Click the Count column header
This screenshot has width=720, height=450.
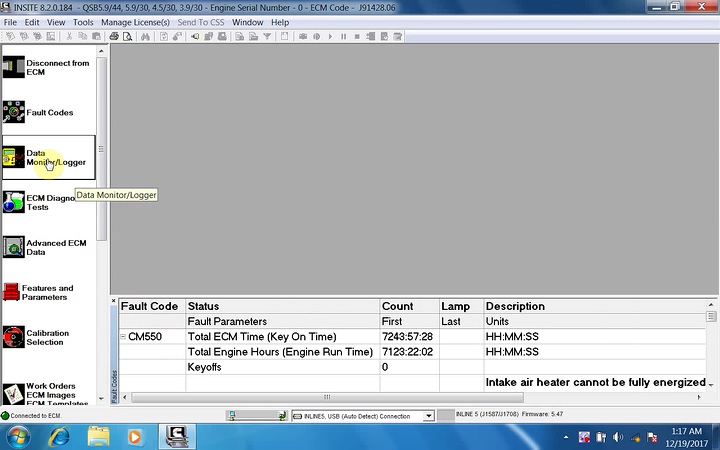click(x=410, y=306)
